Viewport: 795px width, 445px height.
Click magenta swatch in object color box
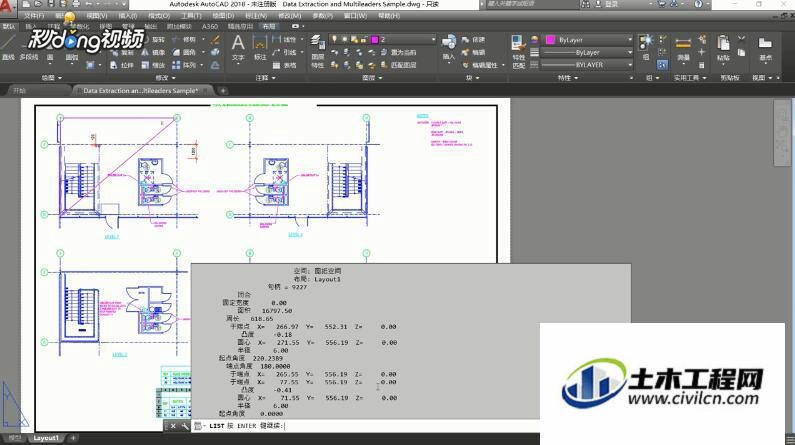tap(550, 40)
